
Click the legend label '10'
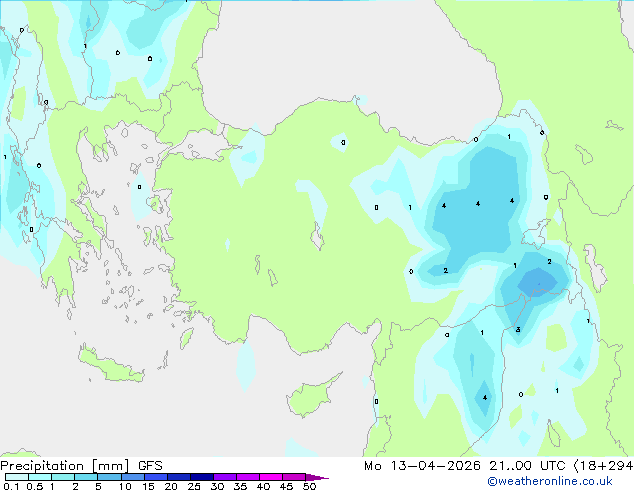pyautogui.click(x=125, y=486)
